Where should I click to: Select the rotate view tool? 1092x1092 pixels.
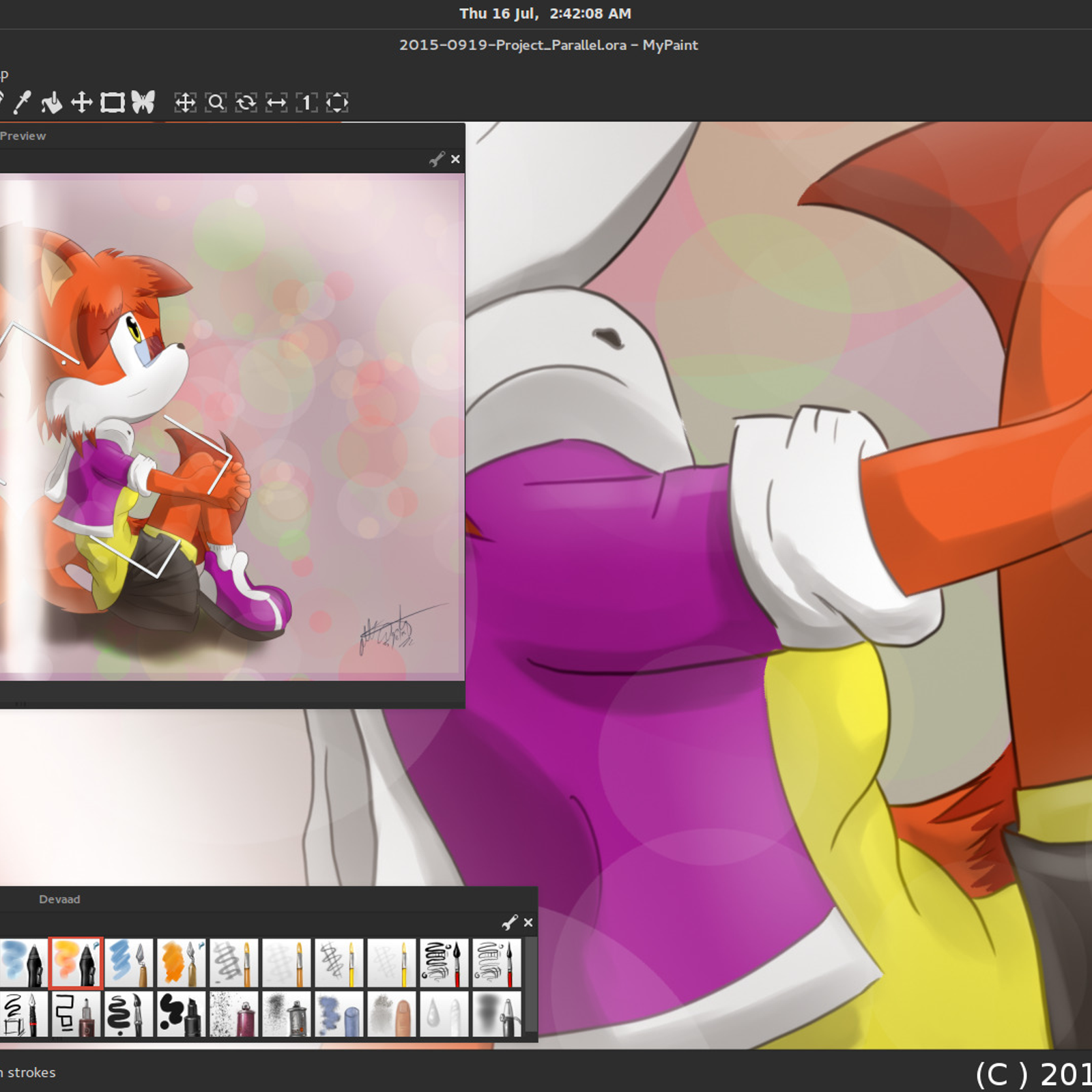[x=246, y=102]
